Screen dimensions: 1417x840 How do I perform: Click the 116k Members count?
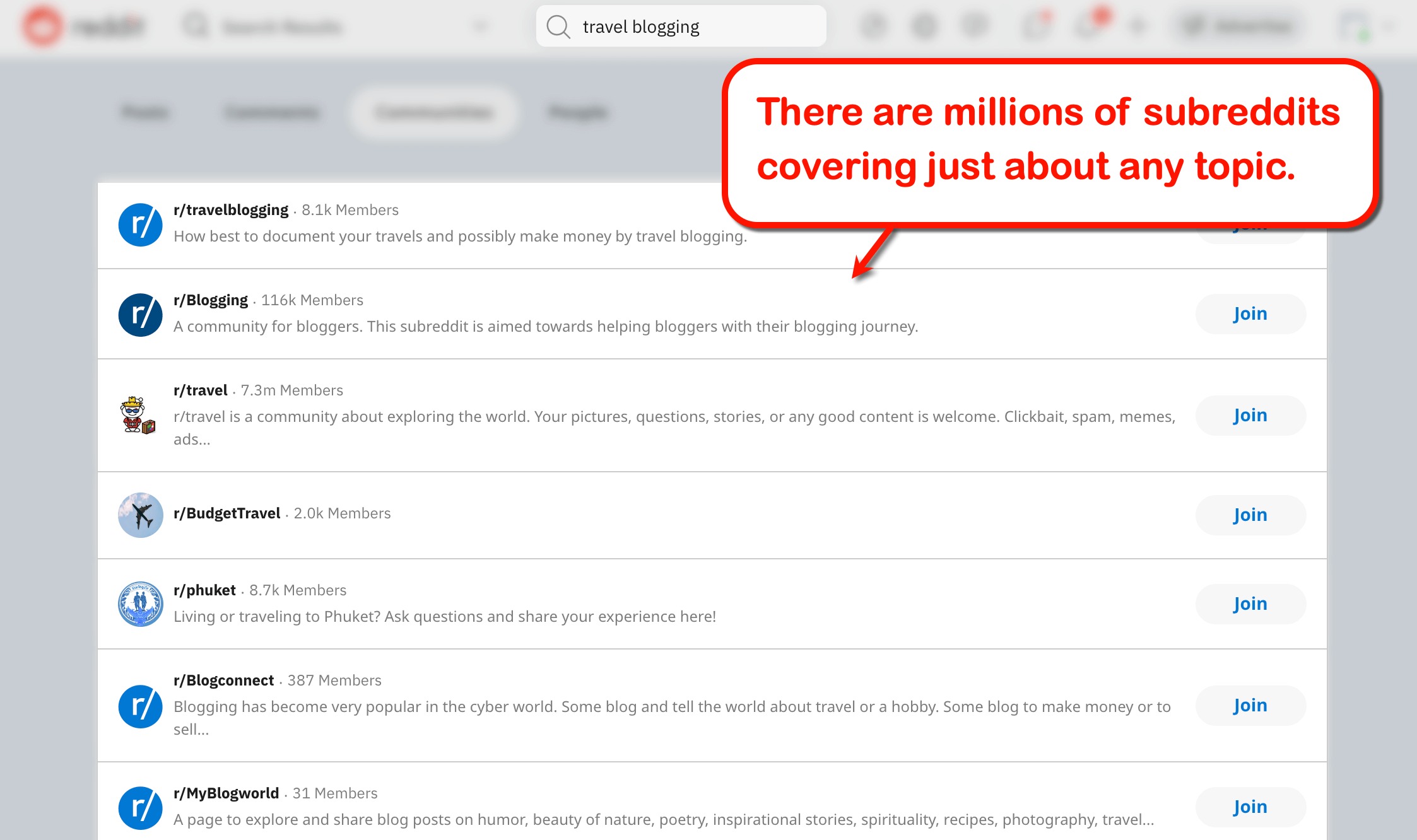click(x=312, y=300)
